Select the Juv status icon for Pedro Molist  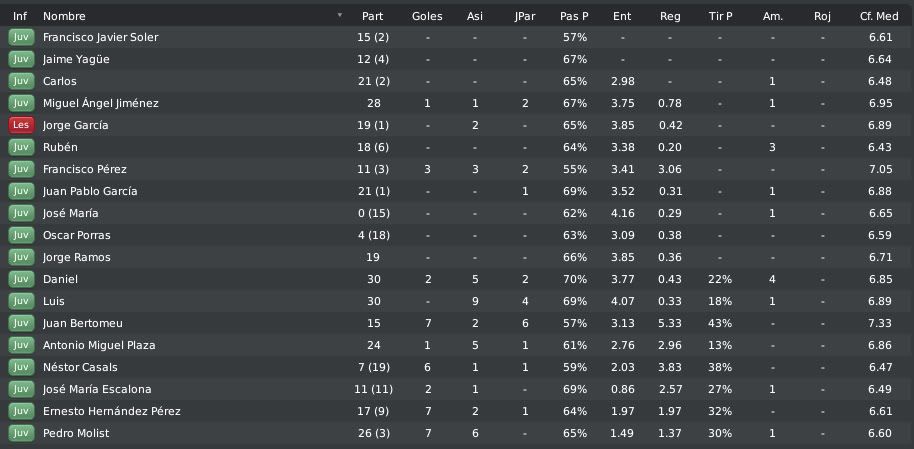21,433
